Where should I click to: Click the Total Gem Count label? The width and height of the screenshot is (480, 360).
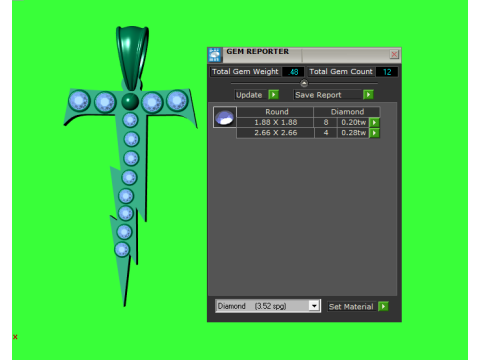pos(341,72)
